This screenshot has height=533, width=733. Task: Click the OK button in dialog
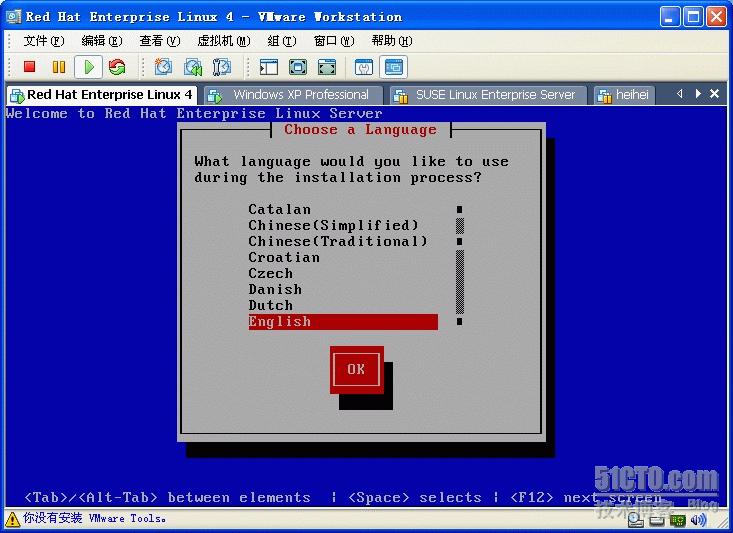click(x=356, y=369)
